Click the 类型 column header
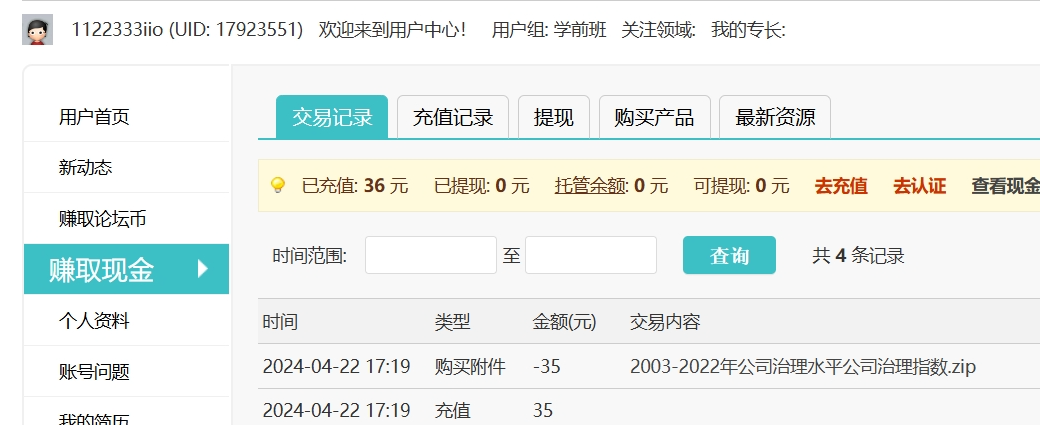The height and width of the screenshot is (425, 1040). (x=452, y=322)
